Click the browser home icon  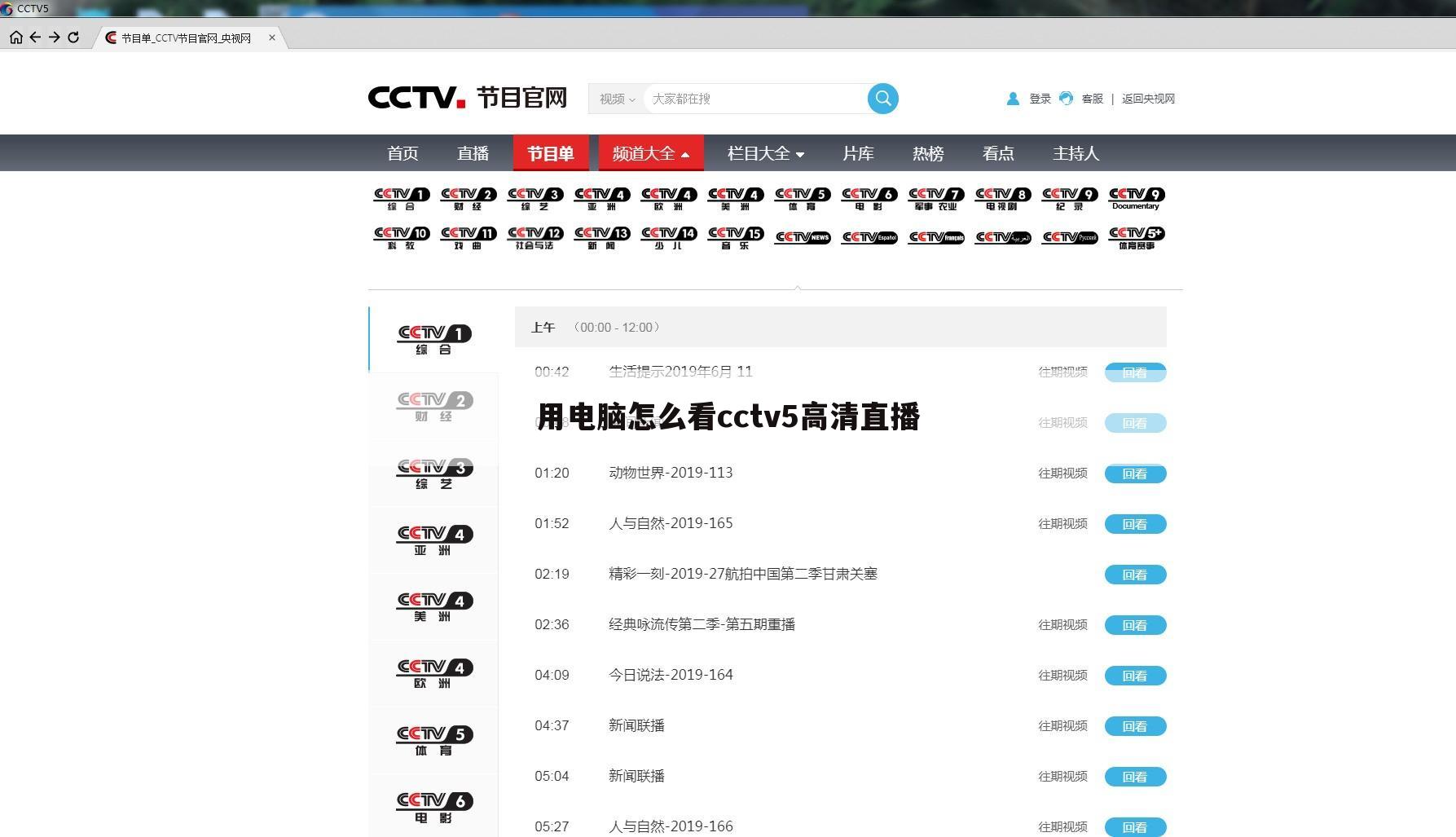click(15, 37)
